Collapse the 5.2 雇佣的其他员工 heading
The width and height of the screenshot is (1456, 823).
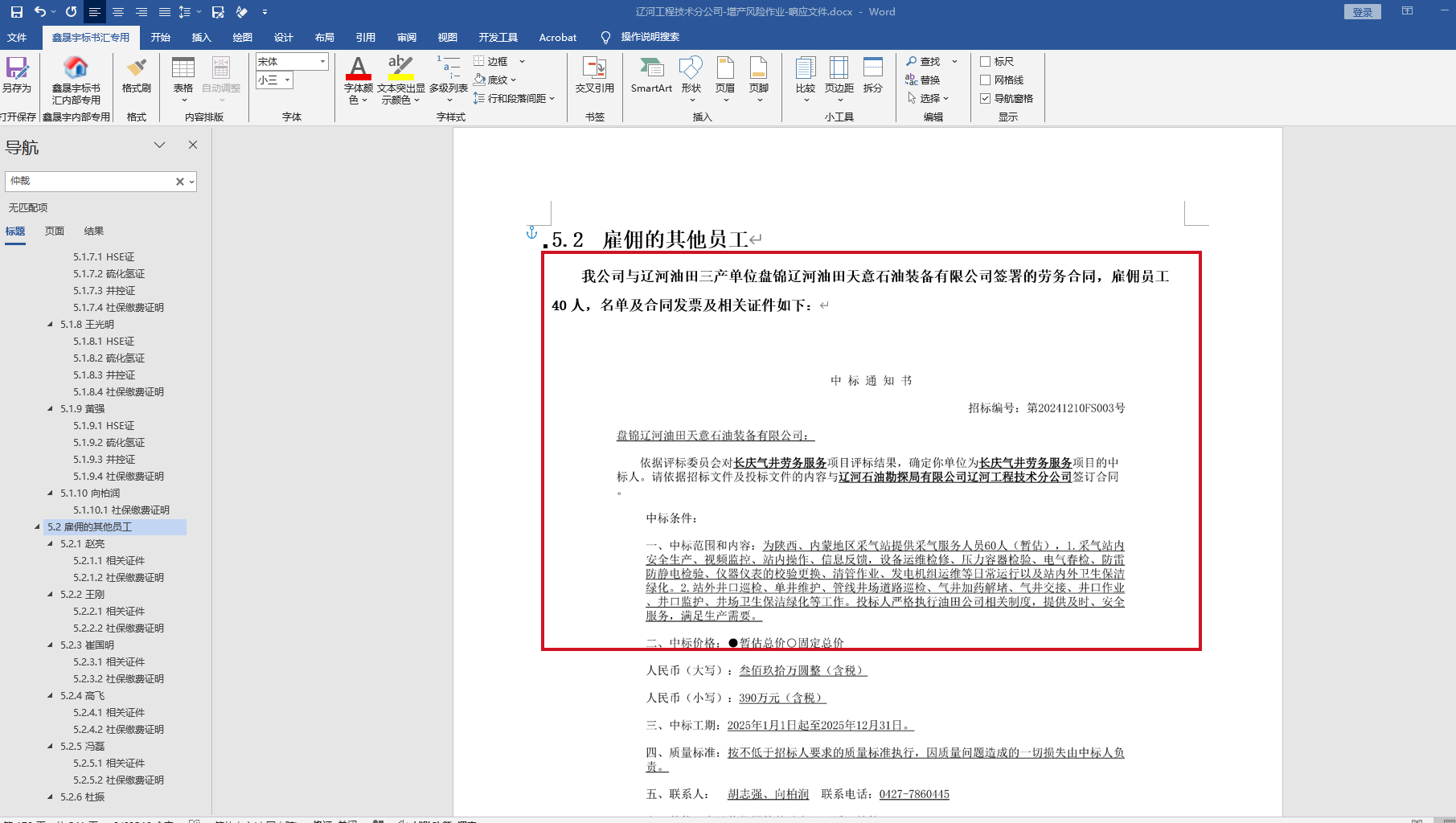pos(37,527)
